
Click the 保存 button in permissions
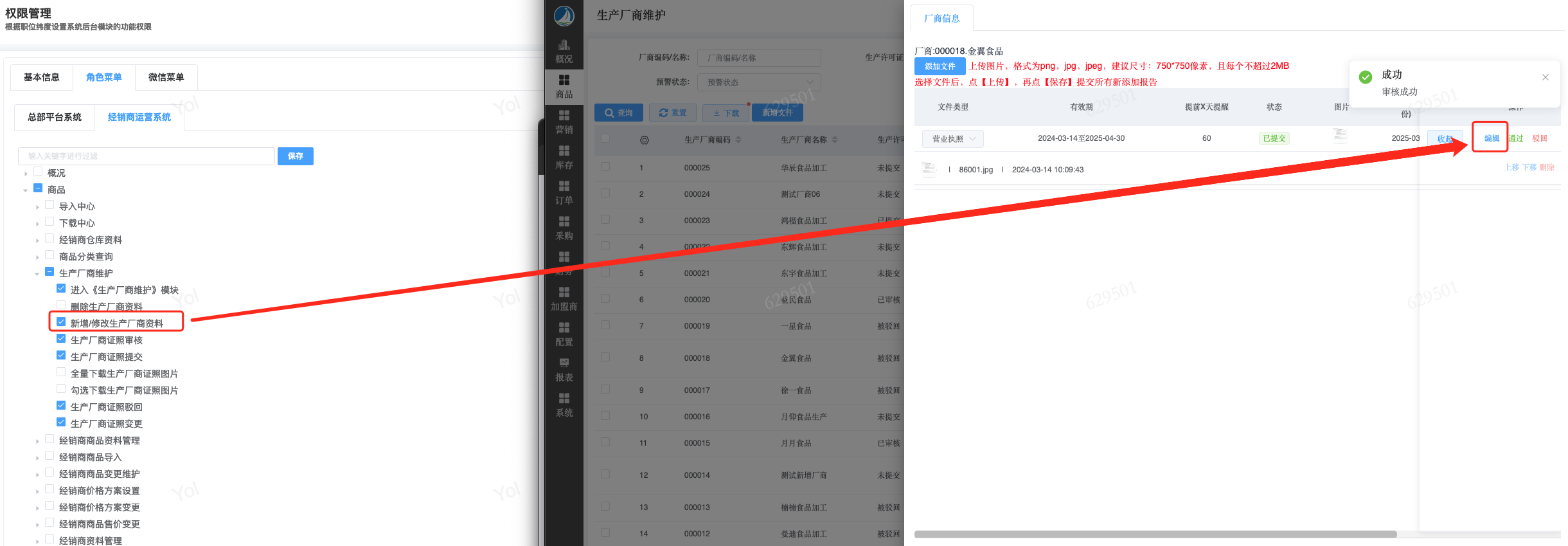(296, 156)
